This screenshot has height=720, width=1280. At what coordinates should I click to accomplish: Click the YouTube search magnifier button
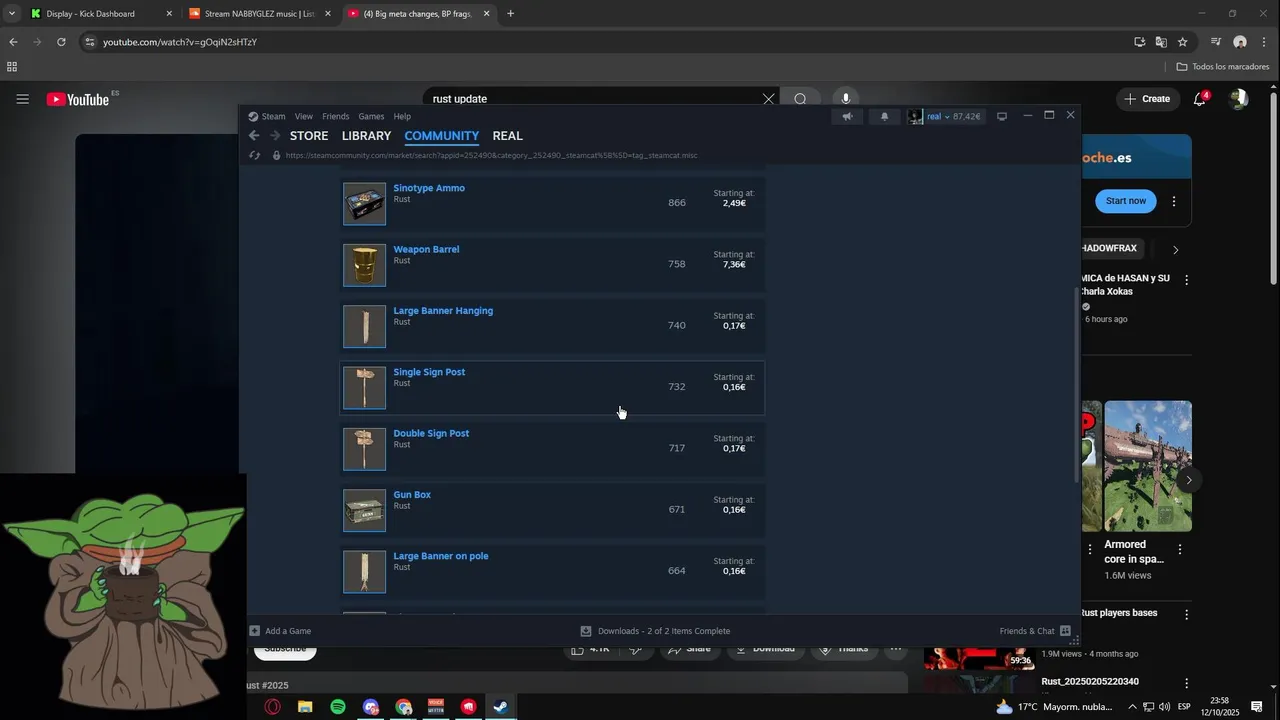800,99
